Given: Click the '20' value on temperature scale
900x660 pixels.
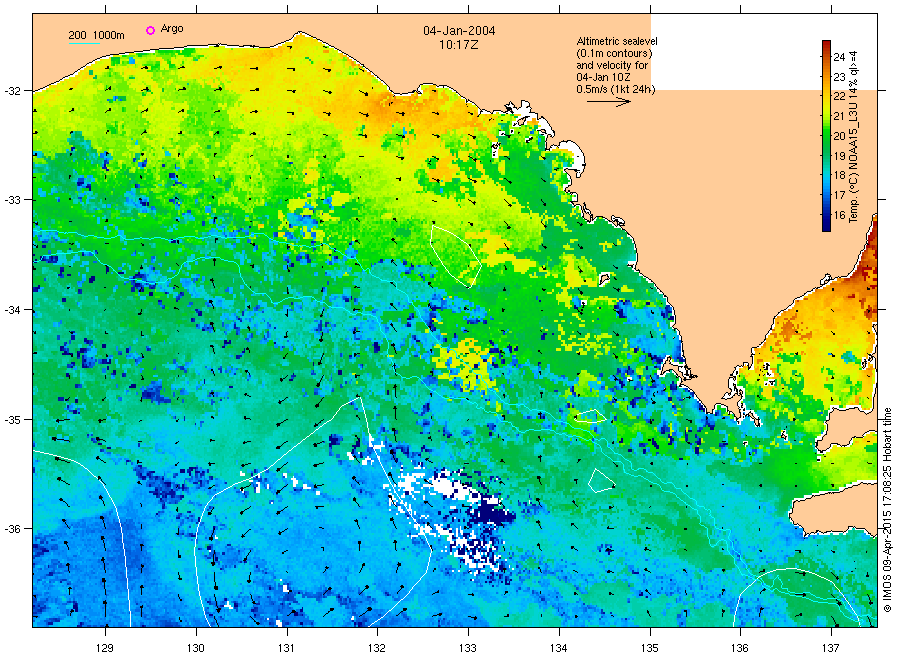Looking at the screenshot, I should [x=839, y=136].
